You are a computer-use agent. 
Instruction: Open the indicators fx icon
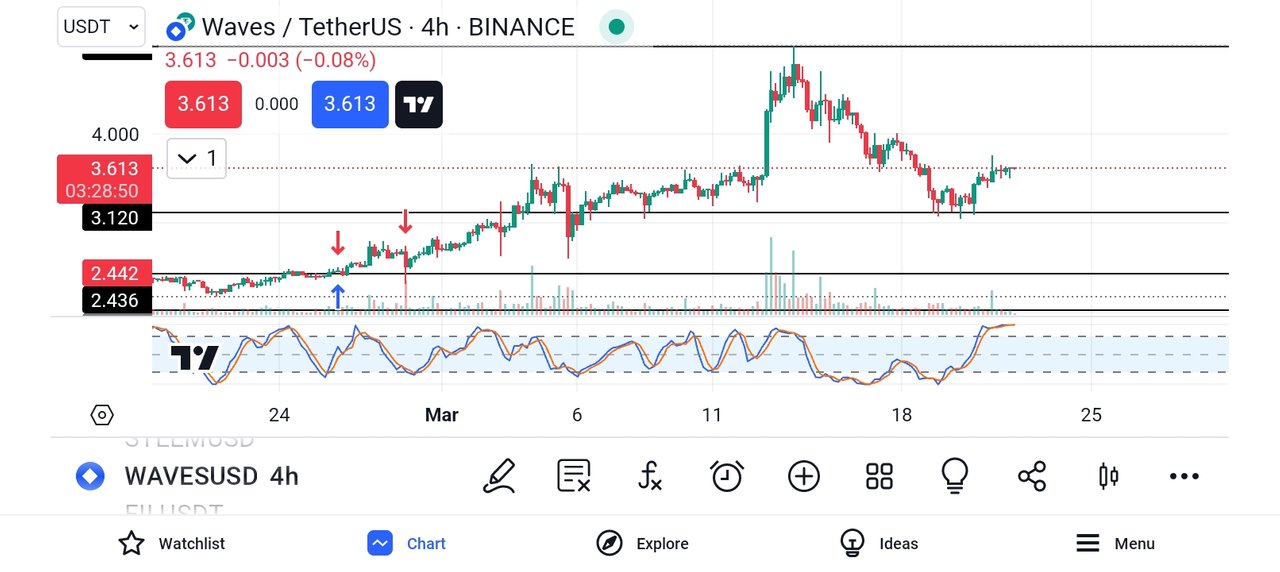point(650,476)
